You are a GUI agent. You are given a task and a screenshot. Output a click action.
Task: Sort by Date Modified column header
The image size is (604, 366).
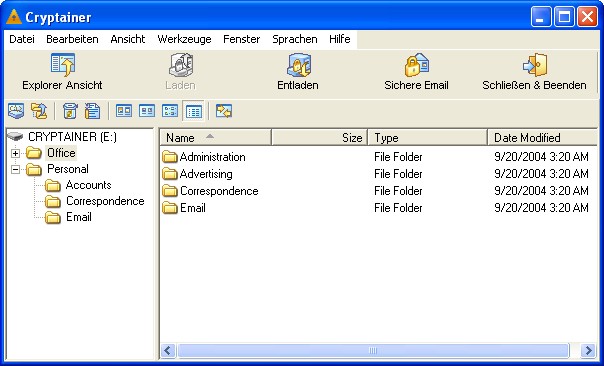coord(542,138)
